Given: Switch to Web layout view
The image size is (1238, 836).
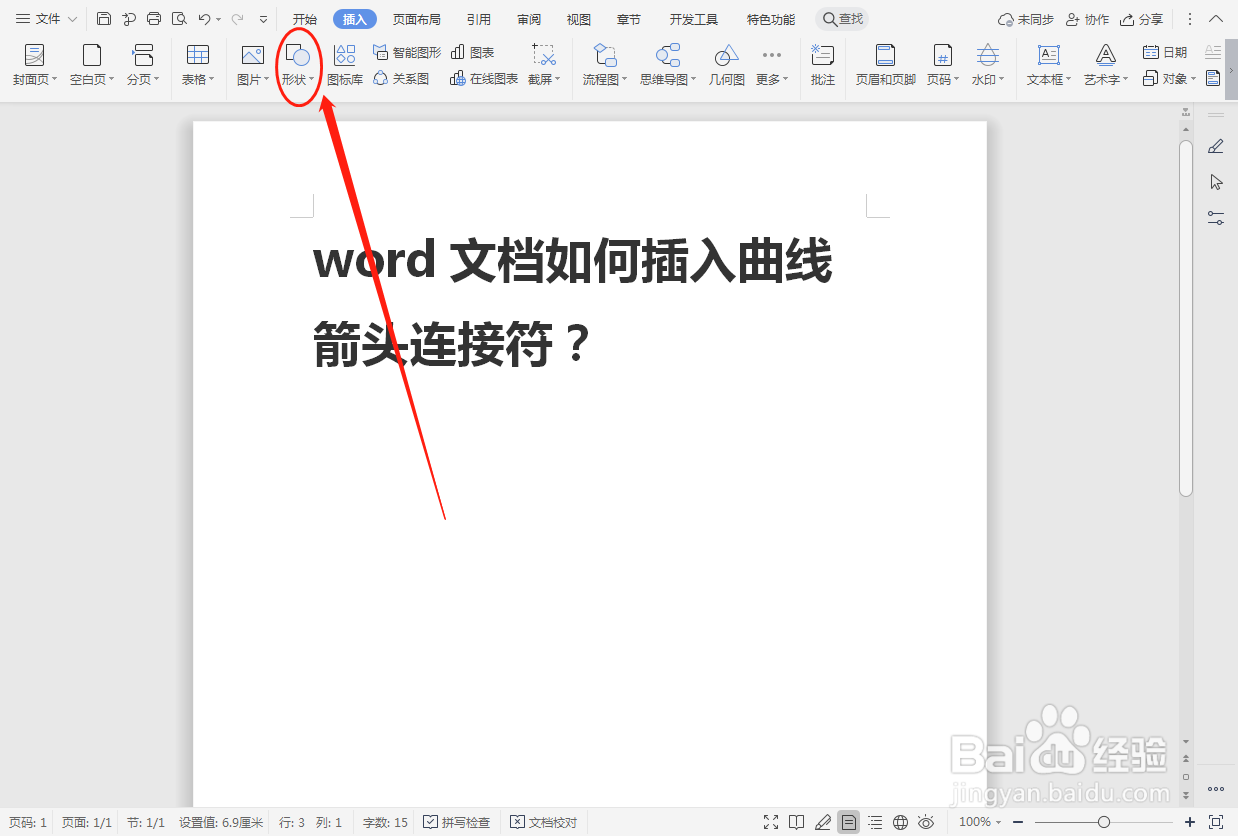Looking at the screenshot, I should tap(900, 822).
